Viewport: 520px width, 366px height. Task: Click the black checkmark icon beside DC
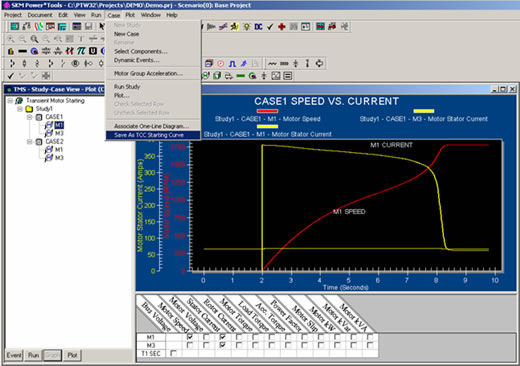270,26
